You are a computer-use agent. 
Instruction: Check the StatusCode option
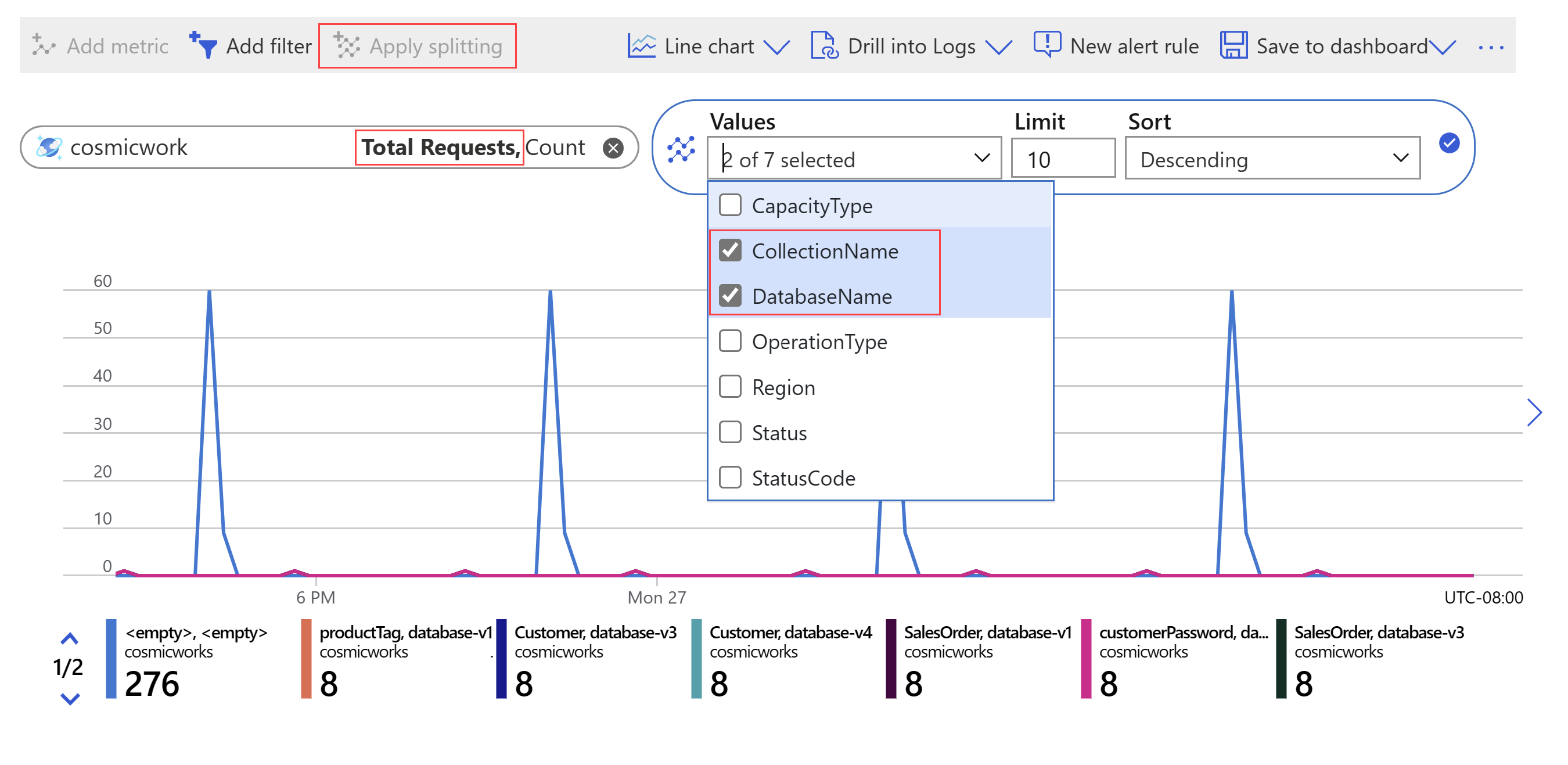click(730, 477)
